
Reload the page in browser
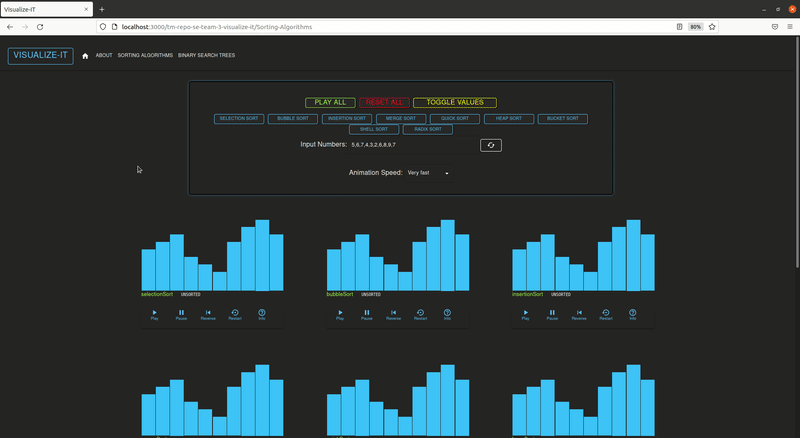tap(40, 27)
